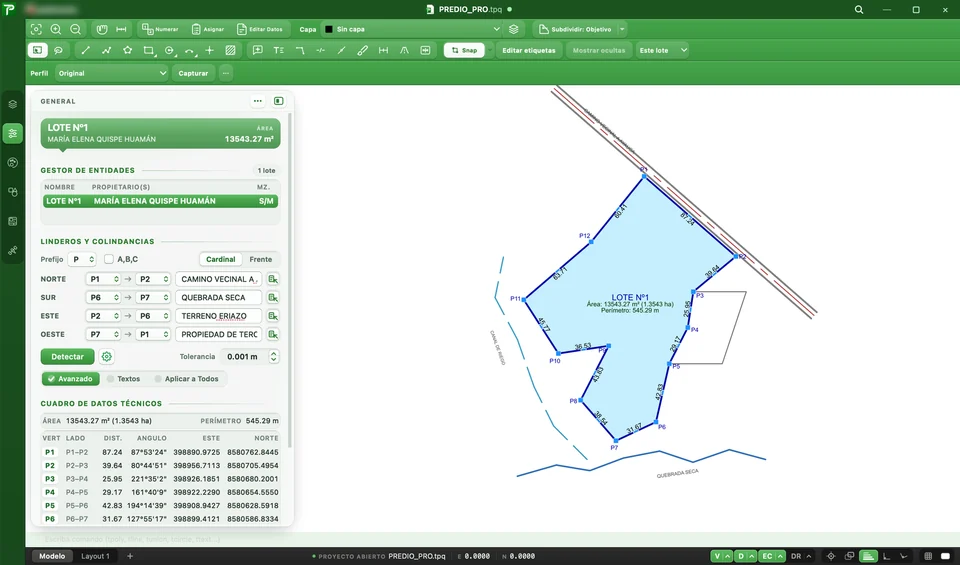
Task: Click the search icon in title bar
Action: point(859,9)
